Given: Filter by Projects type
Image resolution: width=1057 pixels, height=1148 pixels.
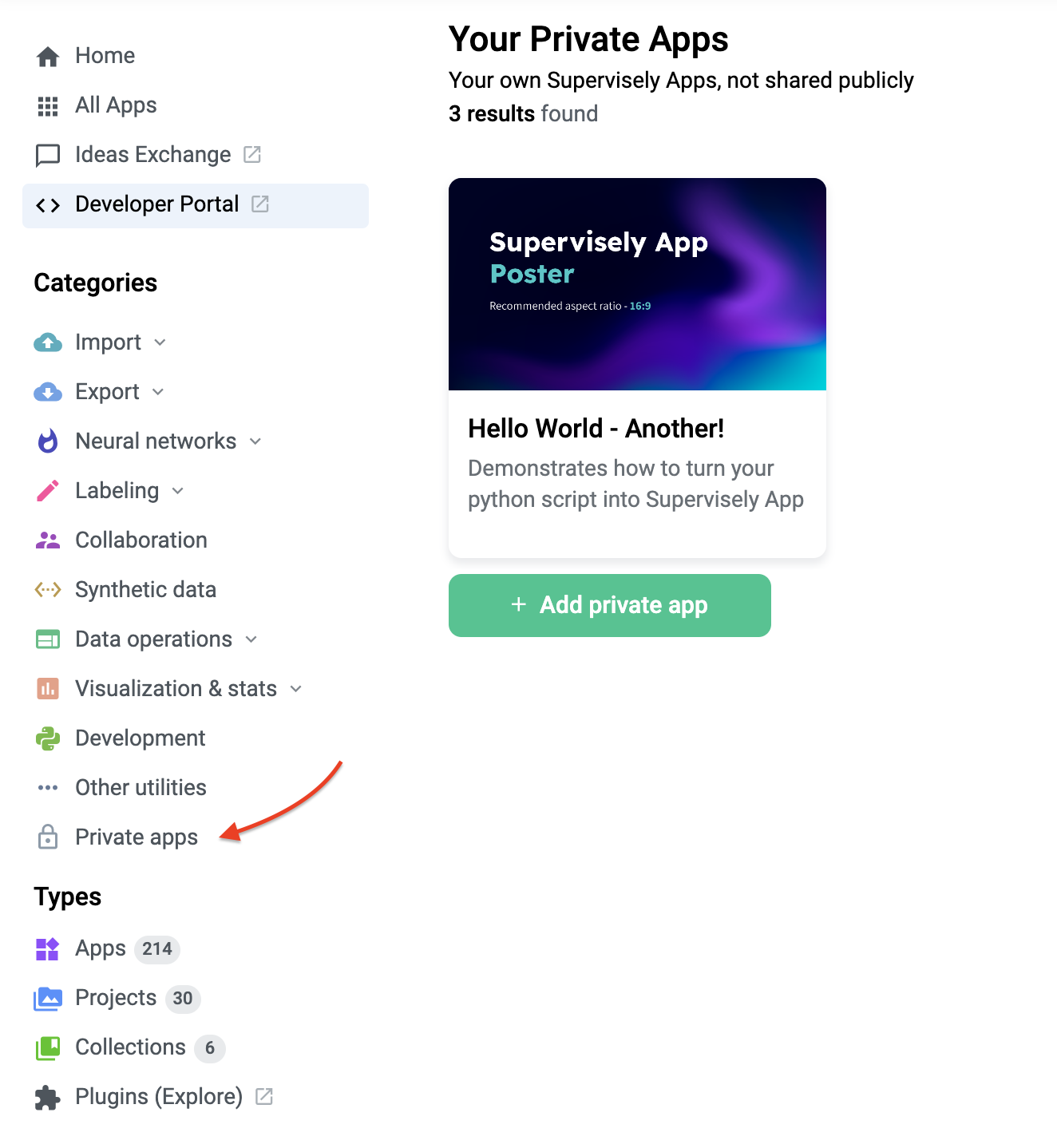Looking at the screenshot, I should coord(116,998).
